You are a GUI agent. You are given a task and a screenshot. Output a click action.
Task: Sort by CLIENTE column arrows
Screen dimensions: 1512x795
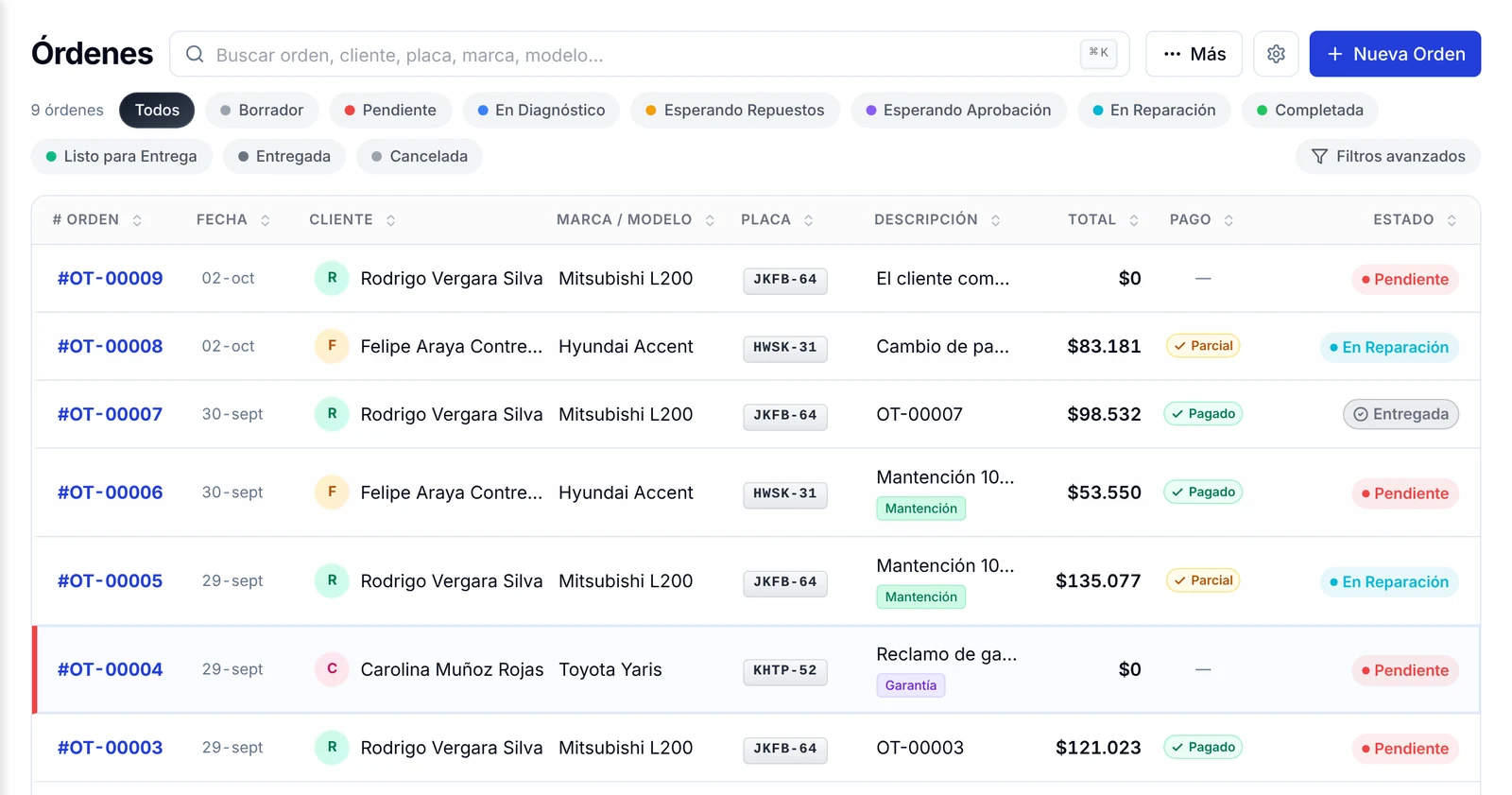390,220
